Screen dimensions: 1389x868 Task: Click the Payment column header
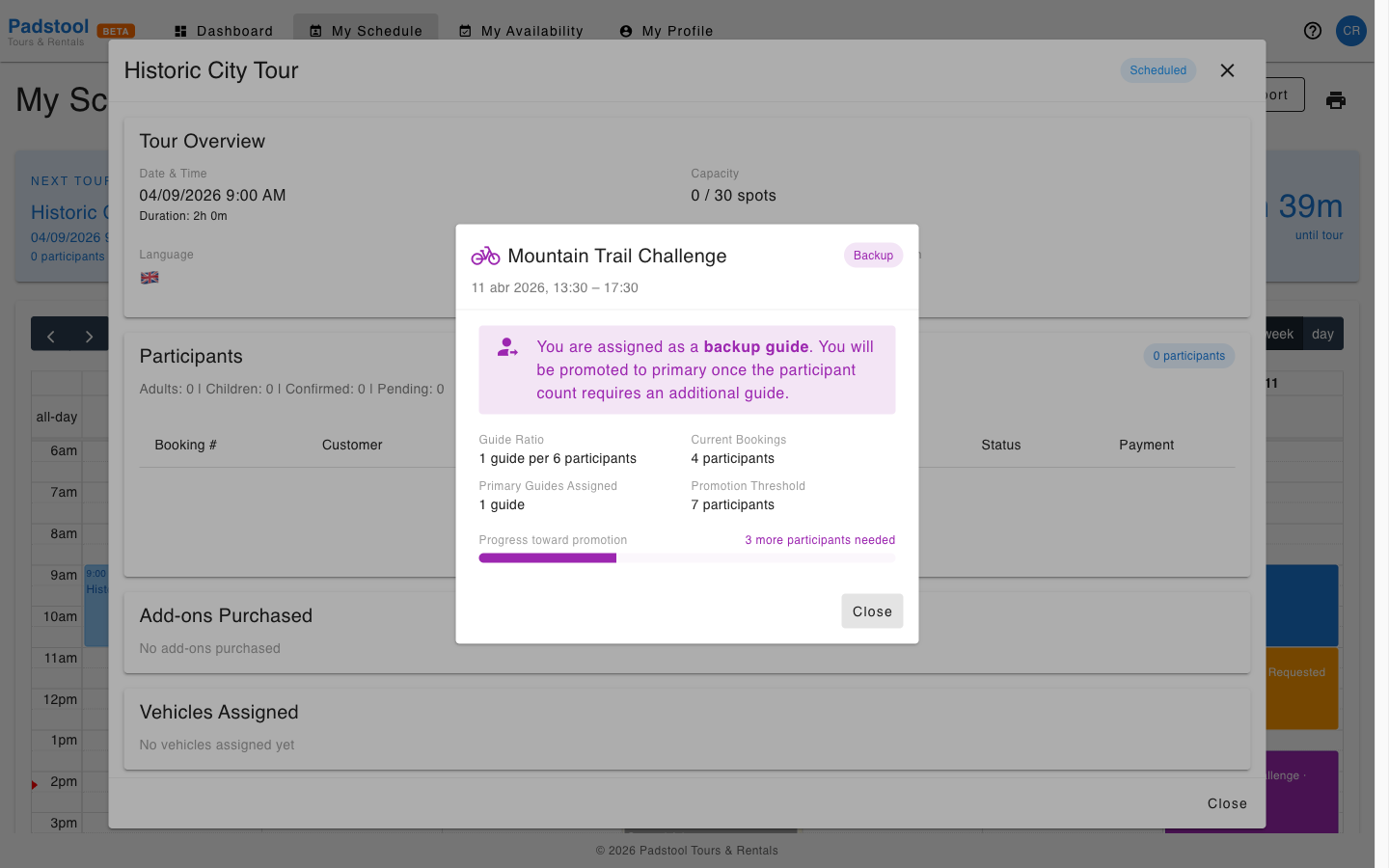(1146, 445)
